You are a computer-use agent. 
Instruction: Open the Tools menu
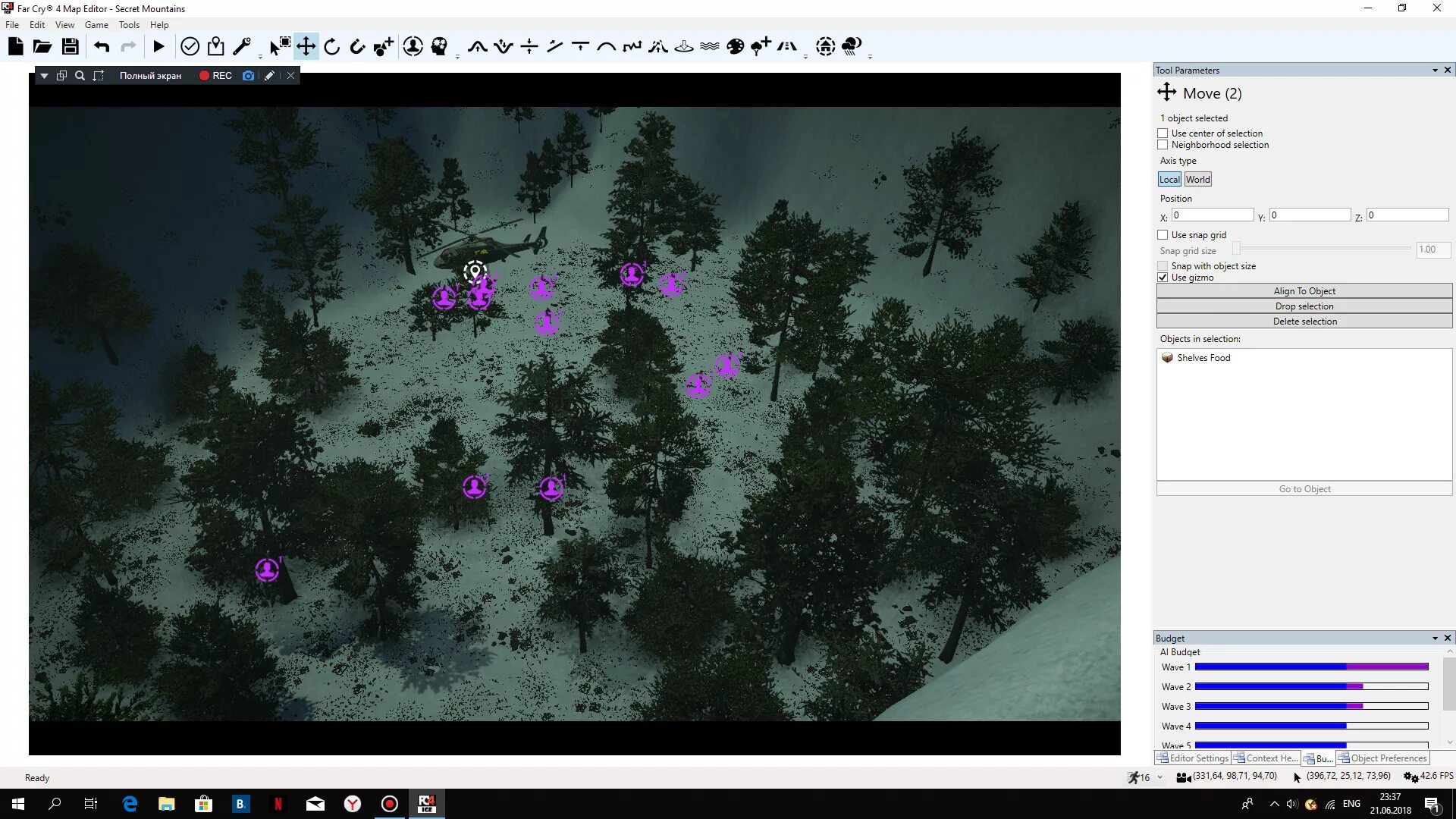[129, 25]
